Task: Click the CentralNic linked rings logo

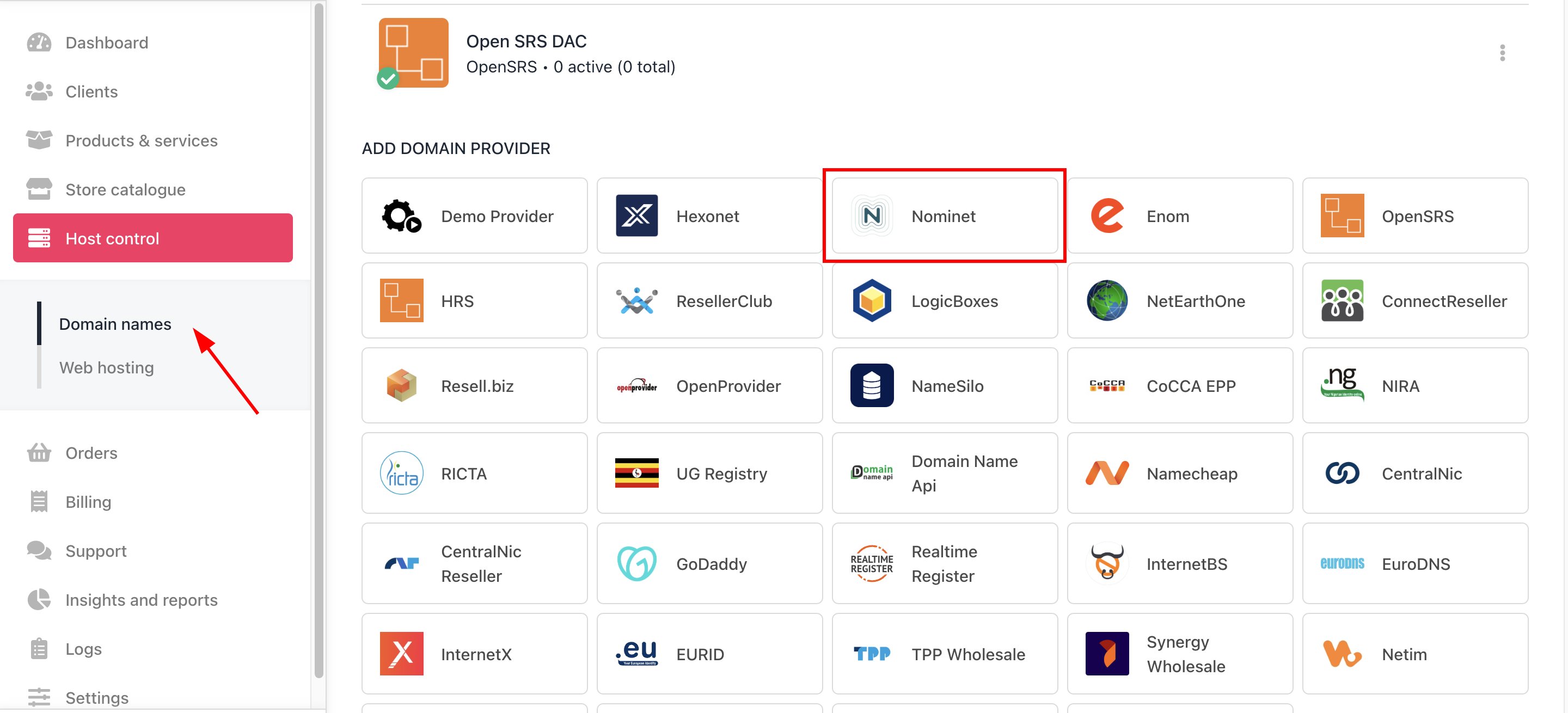Action: 1342,474
